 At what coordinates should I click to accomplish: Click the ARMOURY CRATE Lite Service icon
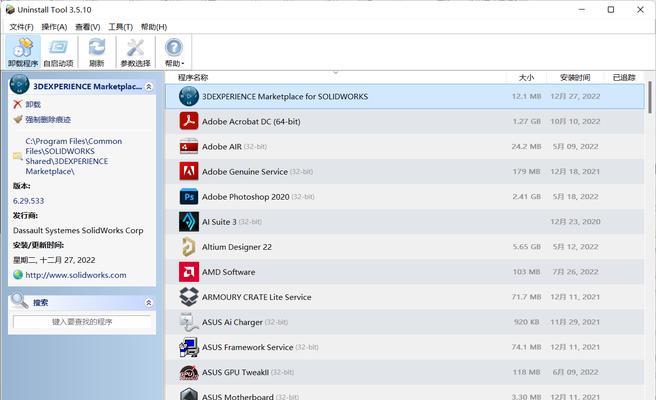point(189,297)
